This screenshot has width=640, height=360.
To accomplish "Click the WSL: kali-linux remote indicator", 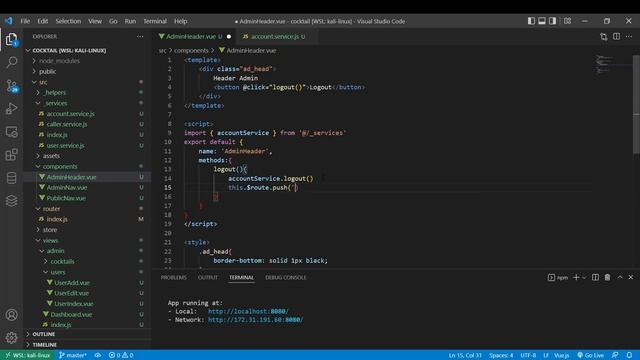I will (27, 355).
